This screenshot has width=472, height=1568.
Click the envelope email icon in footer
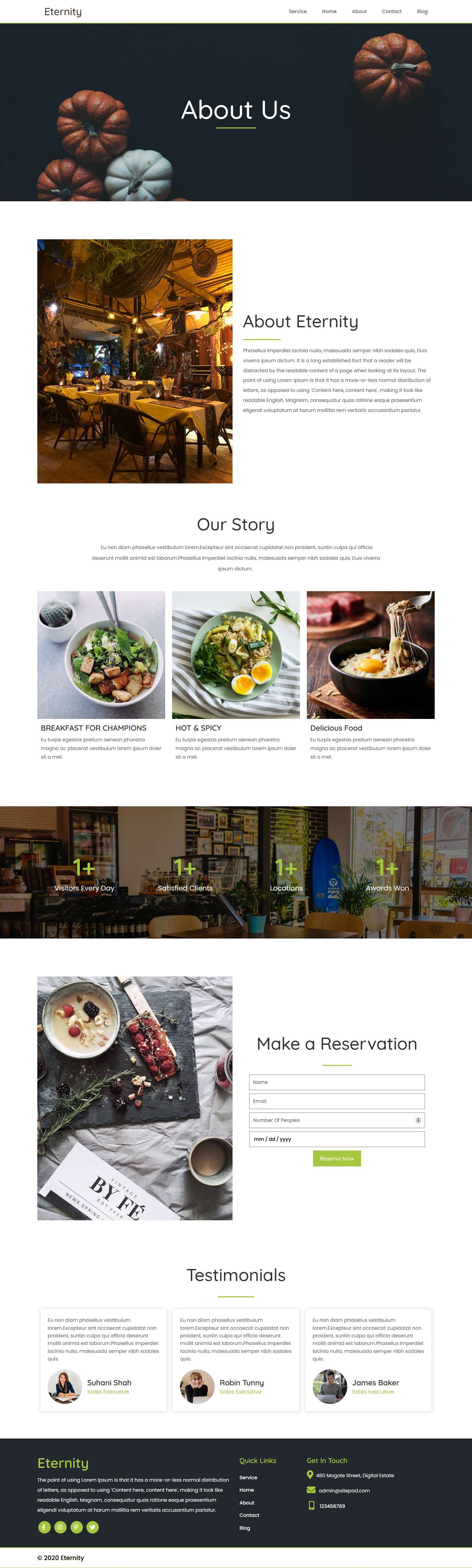tap(311, 1490)
